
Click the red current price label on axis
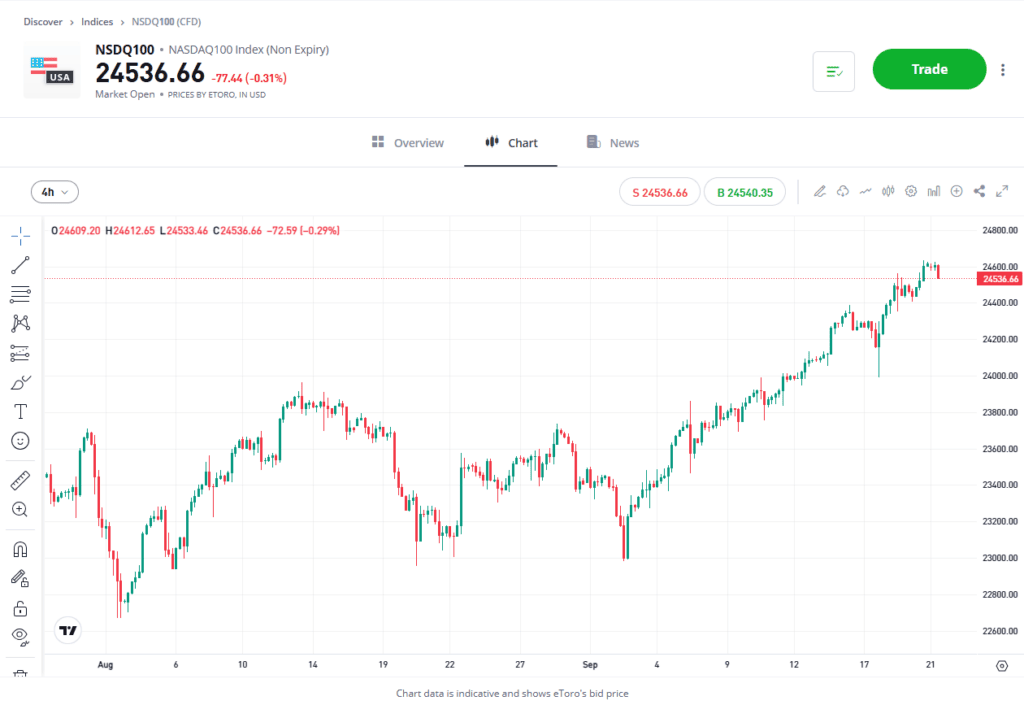pyautogui.click(x=997, y=279)
